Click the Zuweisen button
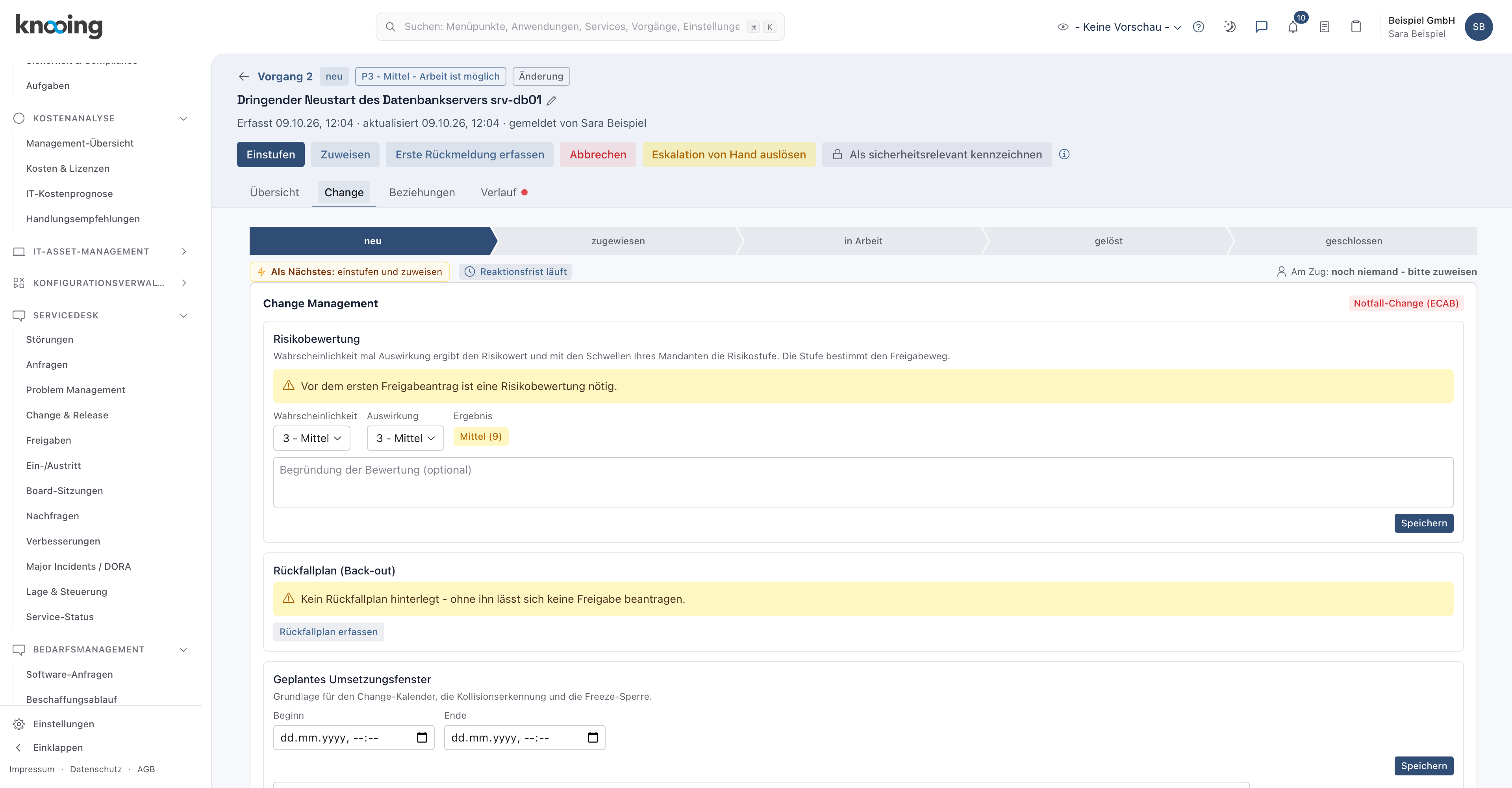The height and width of the screenshot is (788, 1512). point(345,154)
